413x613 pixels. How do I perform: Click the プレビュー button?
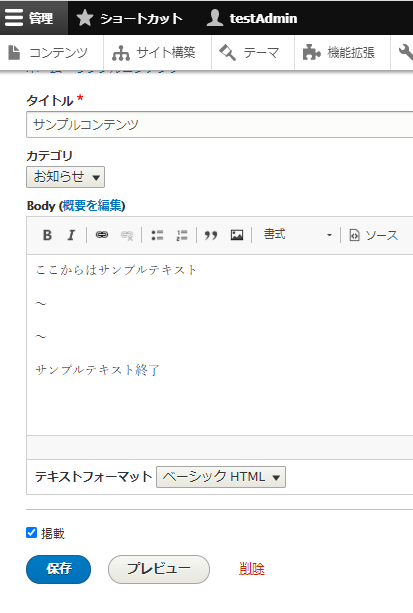coord(159,569)
